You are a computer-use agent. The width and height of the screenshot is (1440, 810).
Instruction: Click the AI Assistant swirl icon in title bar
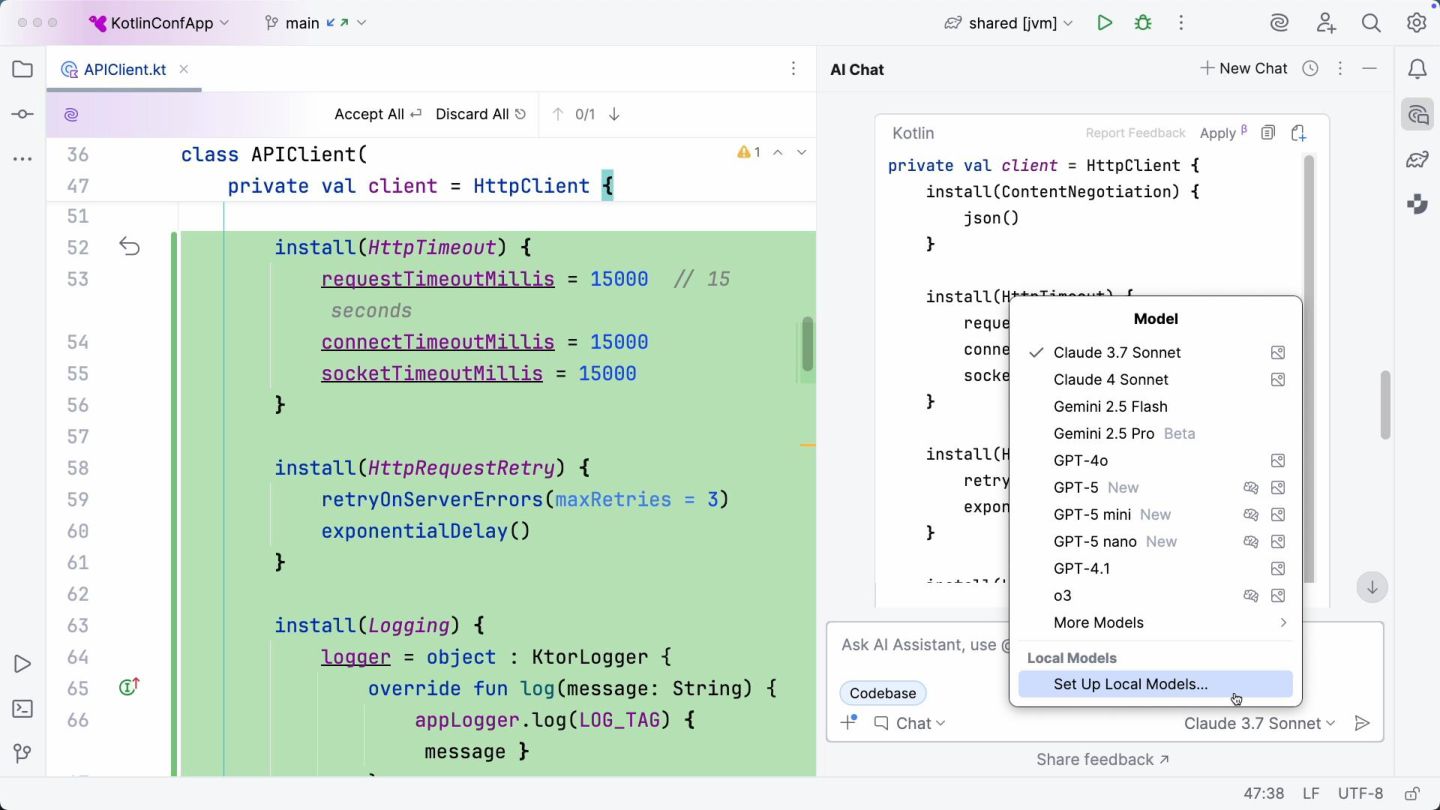(1279, 22)
